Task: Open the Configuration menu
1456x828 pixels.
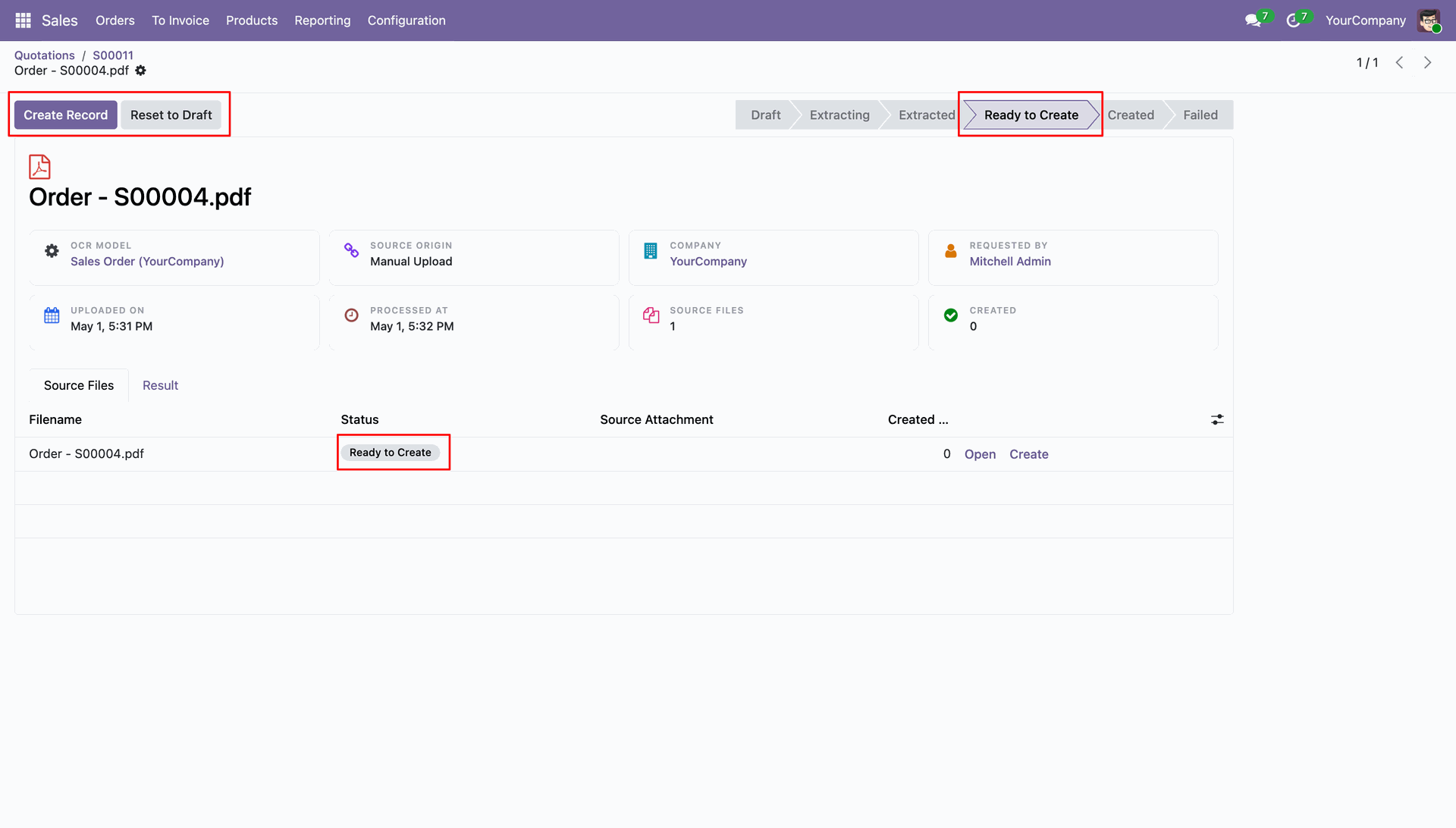Action: [406, 20]
